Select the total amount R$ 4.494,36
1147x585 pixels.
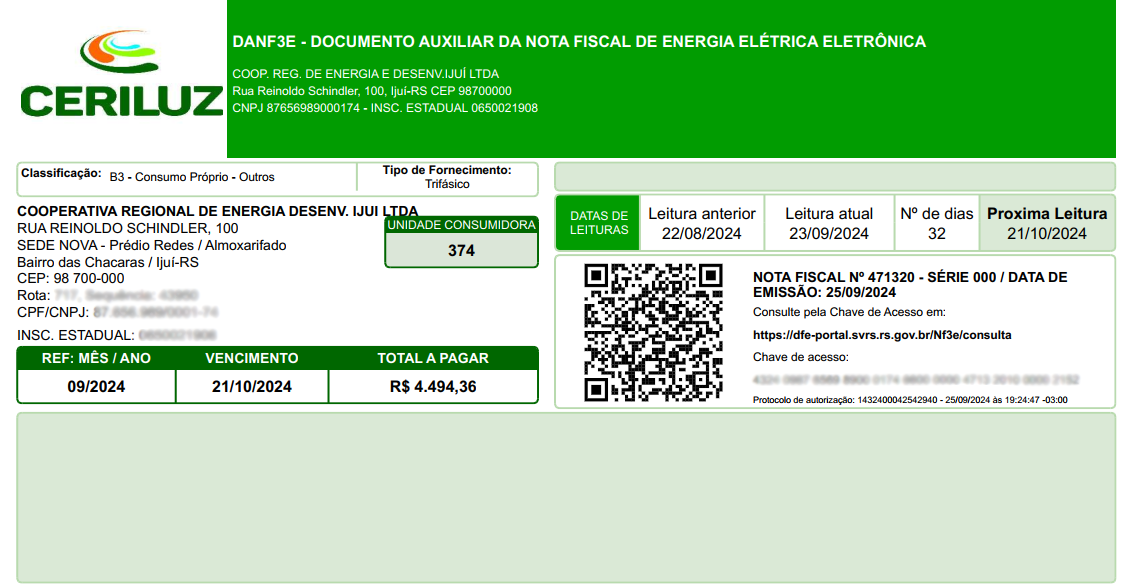click(x=433, y=387)
